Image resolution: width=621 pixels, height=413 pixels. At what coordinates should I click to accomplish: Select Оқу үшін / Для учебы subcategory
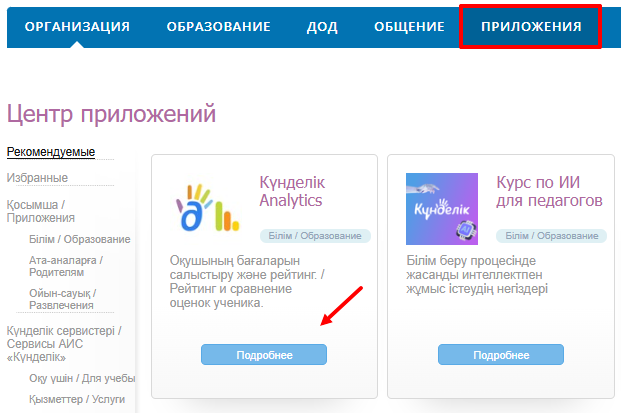[82, 377]
